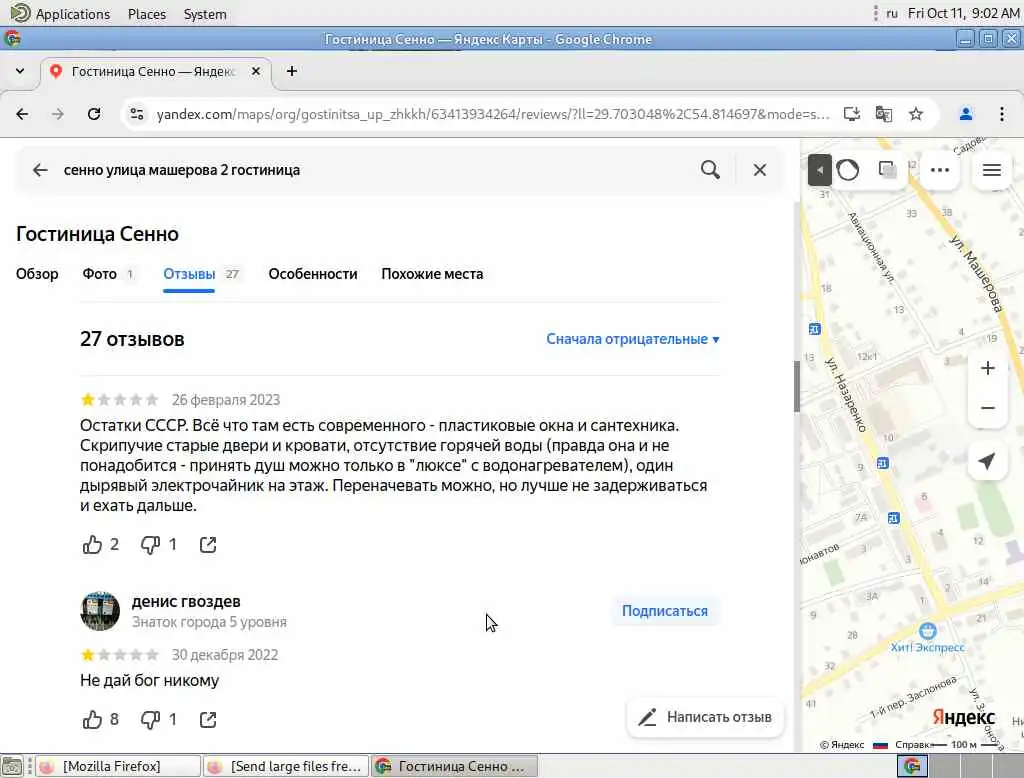The image size is (1024, 778).
Task: Click the URL address bar
Action: point(493,114)
